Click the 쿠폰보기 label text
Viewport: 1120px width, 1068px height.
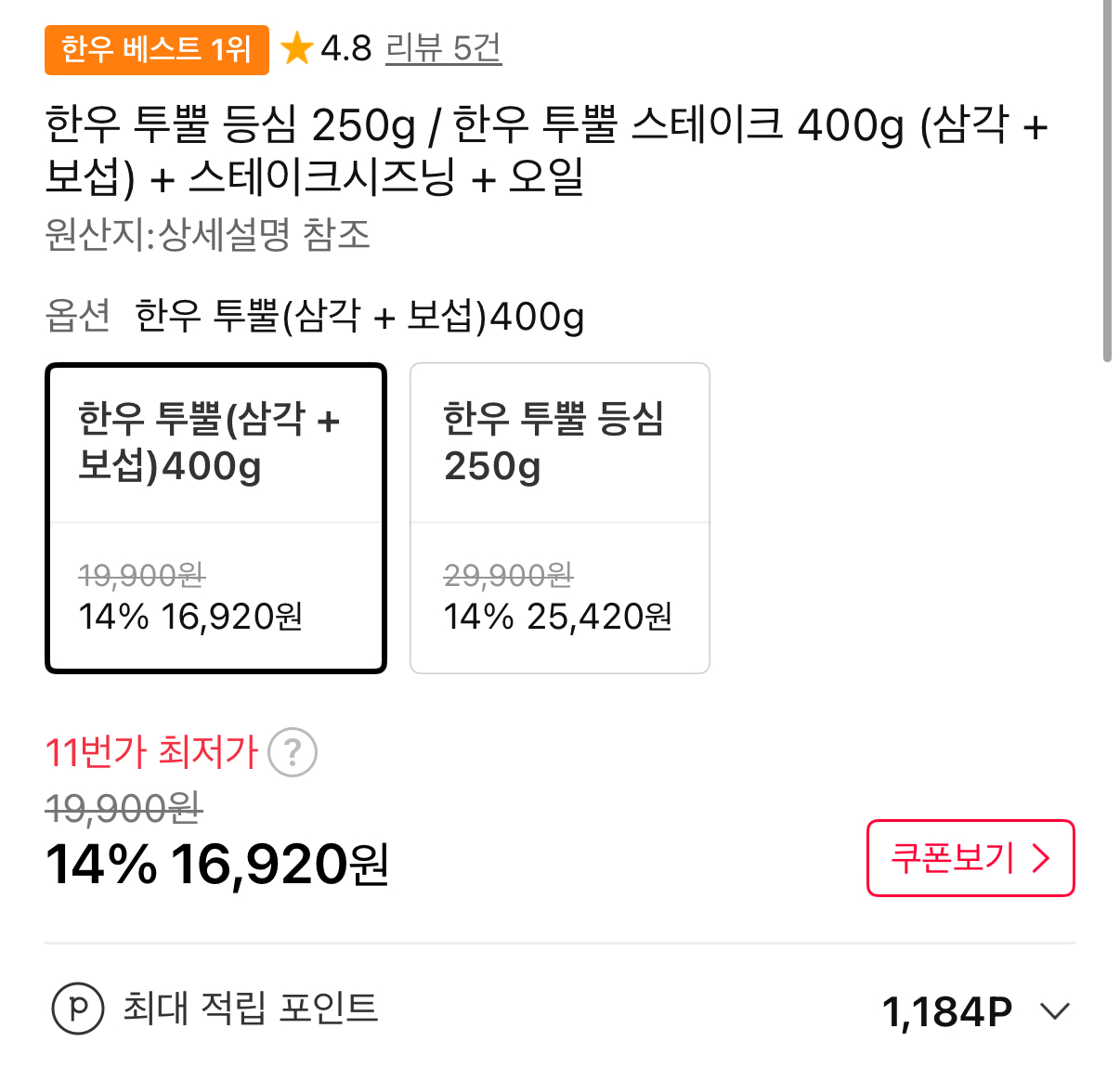click(x=952, y=857)
